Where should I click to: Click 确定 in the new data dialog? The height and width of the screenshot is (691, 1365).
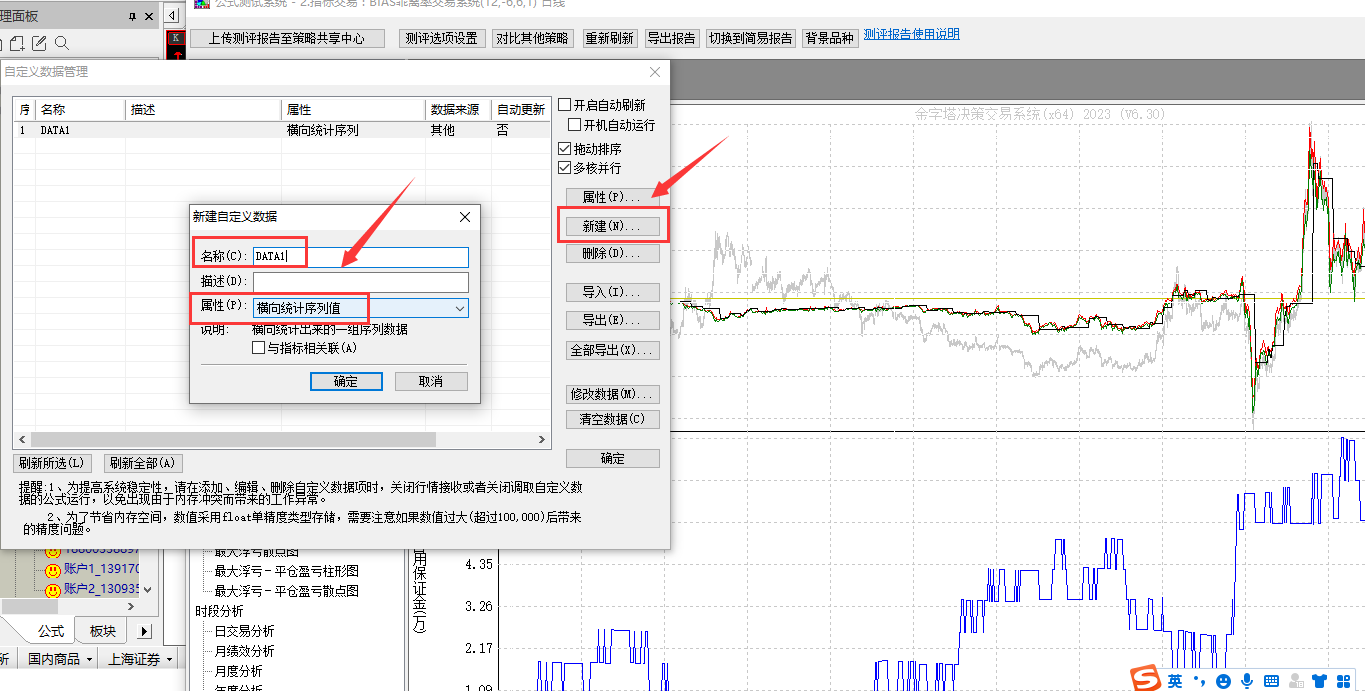[345, 381]
